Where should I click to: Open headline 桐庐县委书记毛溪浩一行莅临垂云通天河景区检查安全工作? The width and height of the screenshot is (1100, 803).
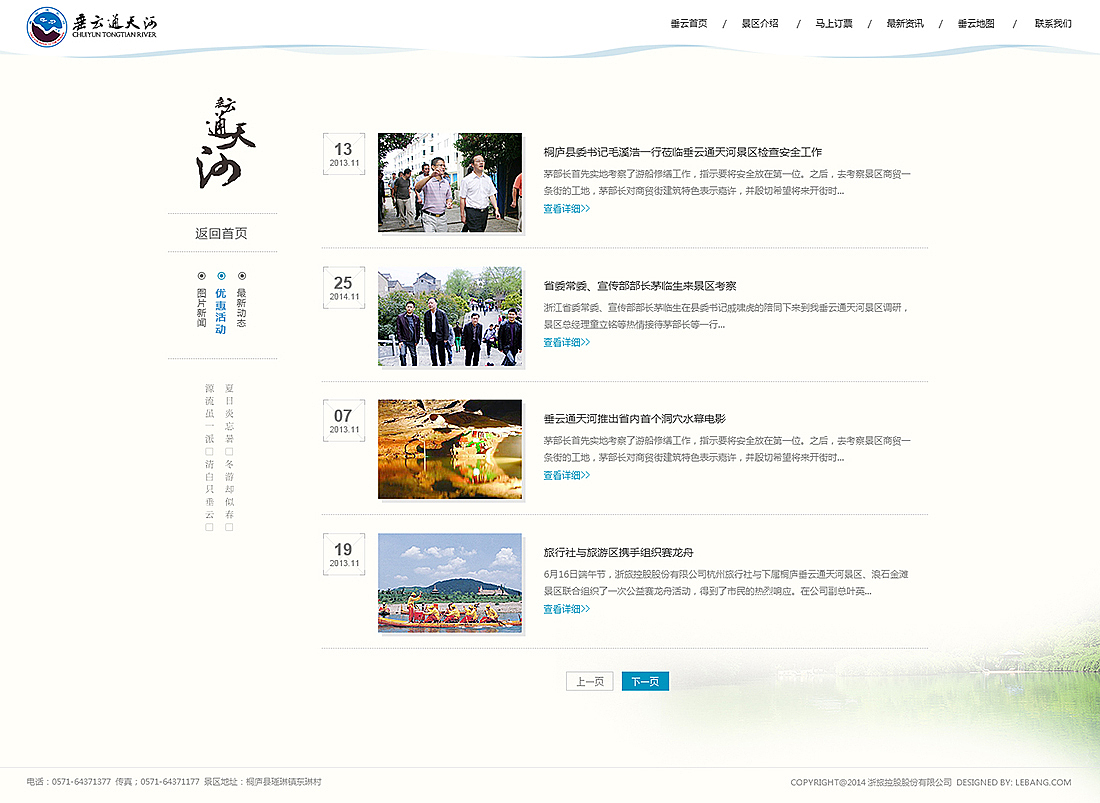(683, 152)
